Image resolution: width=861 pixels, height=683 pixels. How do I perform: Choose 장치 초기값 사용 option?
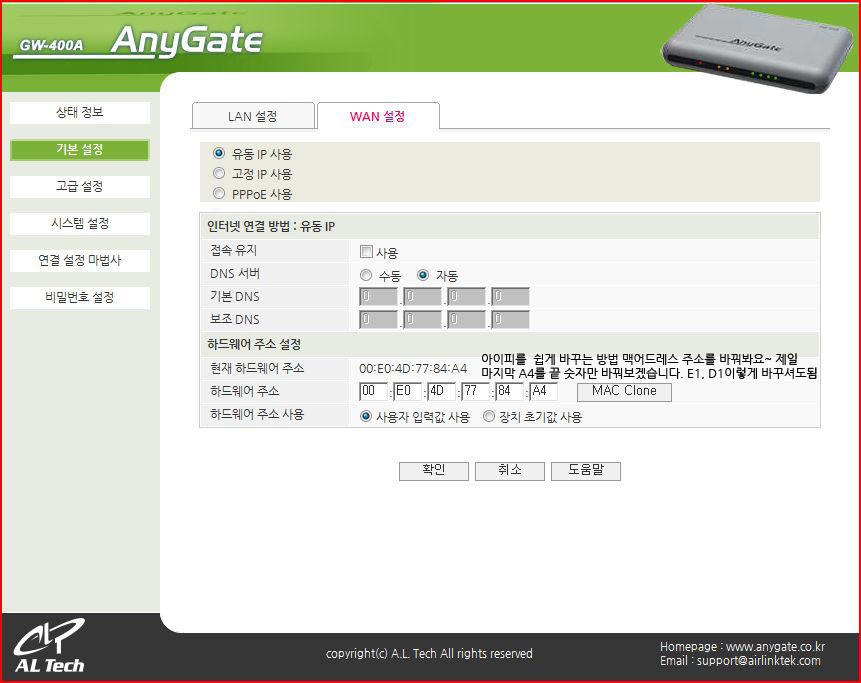(488, 416)
